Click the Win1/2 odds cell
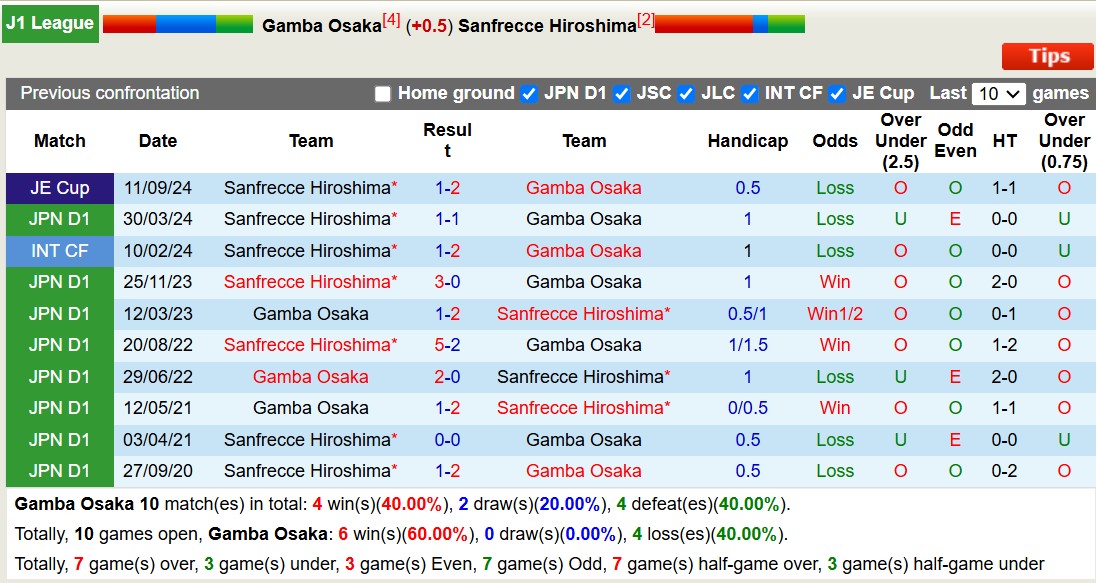This screenshot has height=583, width=1096. (835, 313)
